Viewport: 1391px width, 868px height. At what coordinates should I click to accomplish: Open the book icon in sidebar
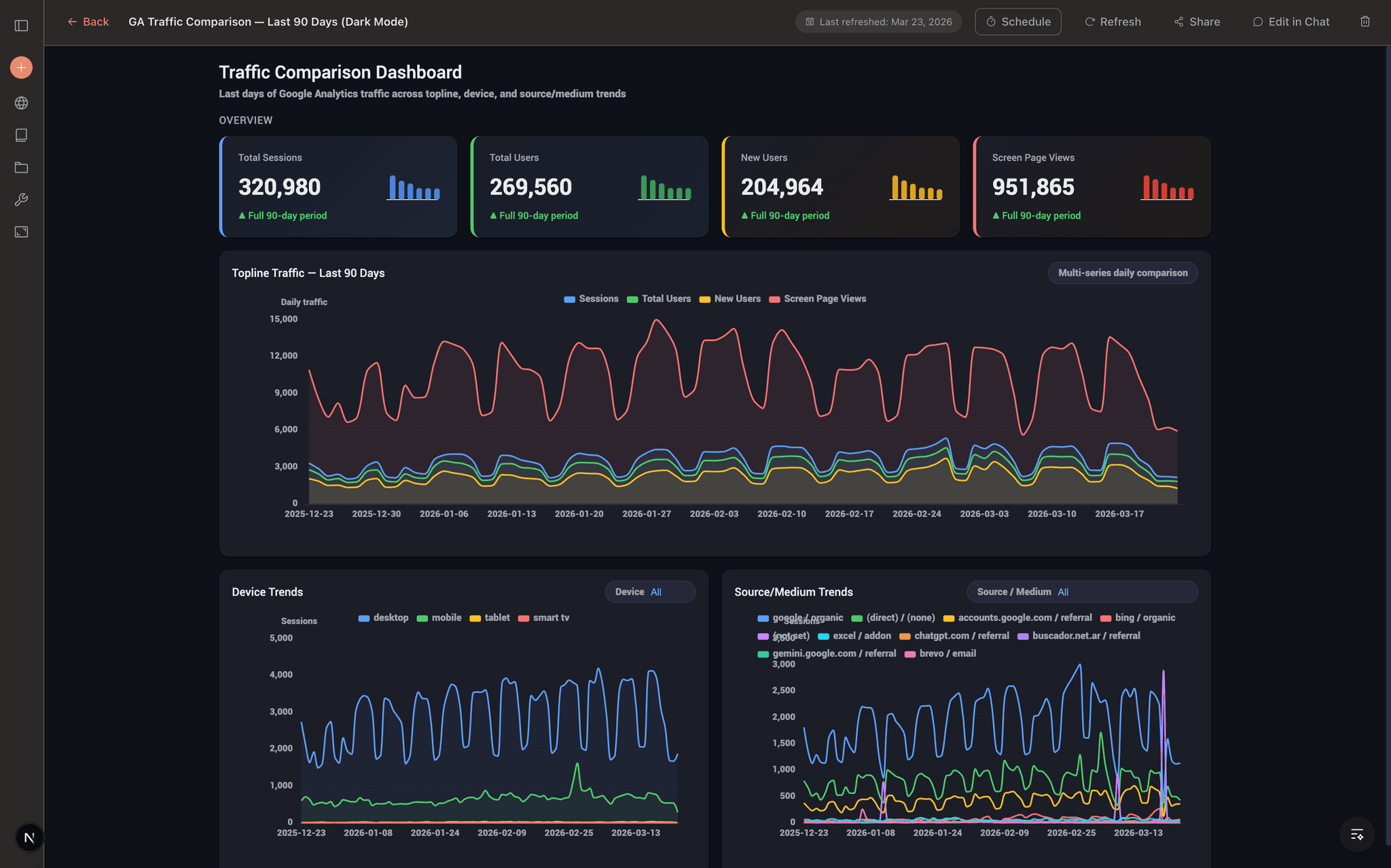point(21,135)
